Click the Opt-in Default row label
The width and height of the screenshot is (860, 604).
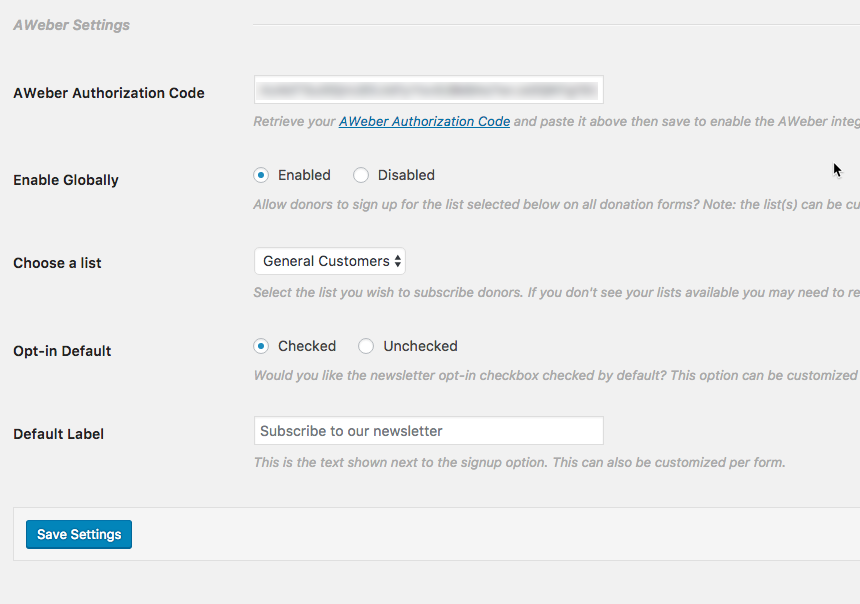click(62, 351)
